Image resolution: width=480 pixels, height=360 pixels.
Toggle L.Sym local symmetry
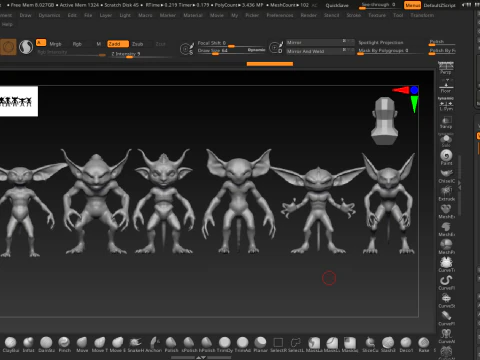446,104
